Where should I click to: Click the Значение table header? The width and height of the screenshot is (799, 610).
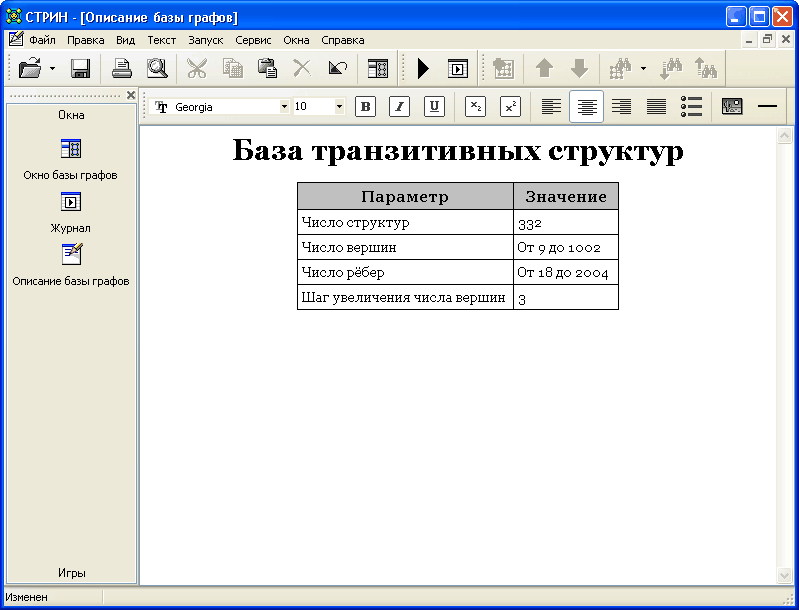[566, 196]
